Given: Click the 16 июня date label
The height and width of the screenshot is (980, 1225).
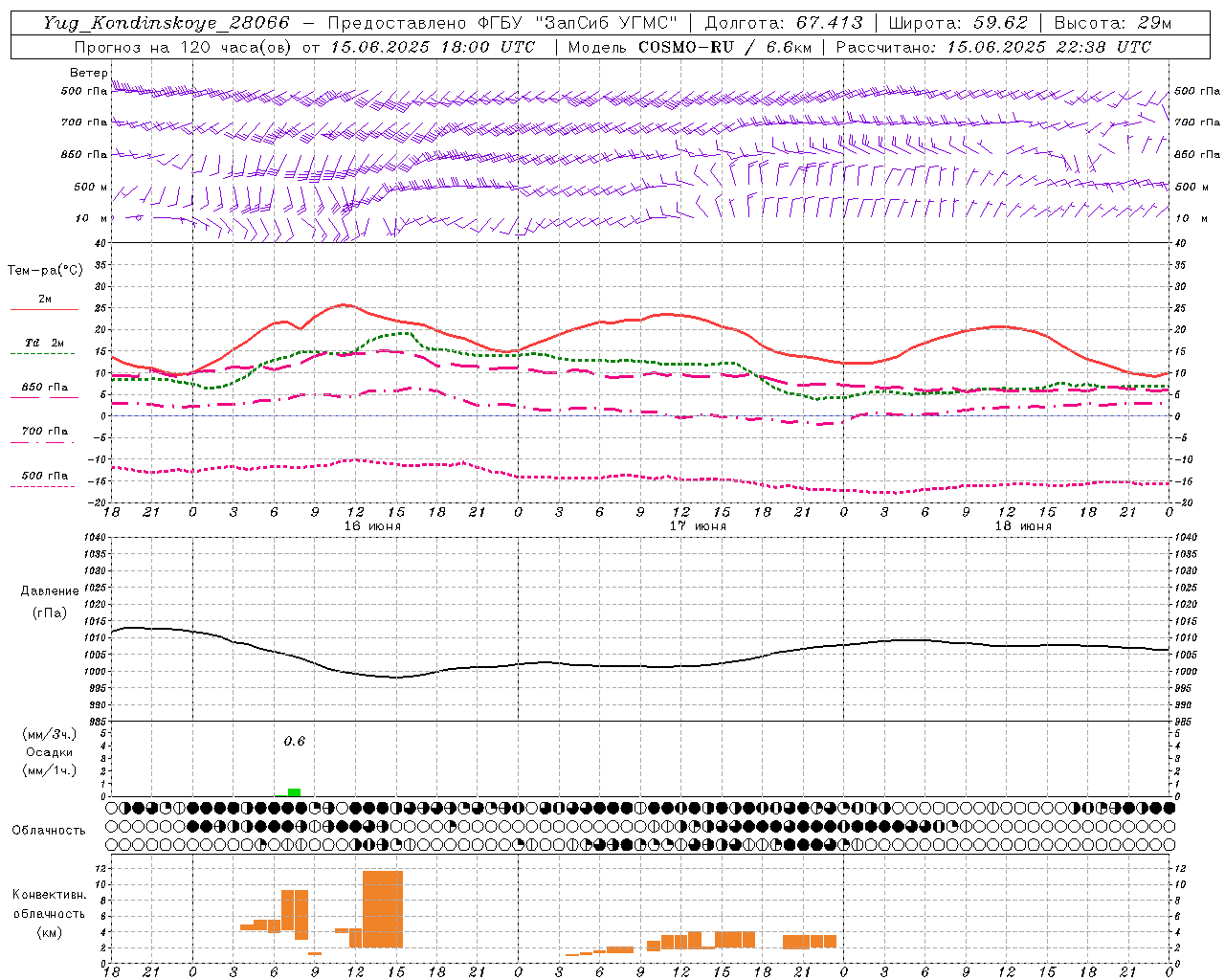Looking at the screenshot, I should (372, 526).
